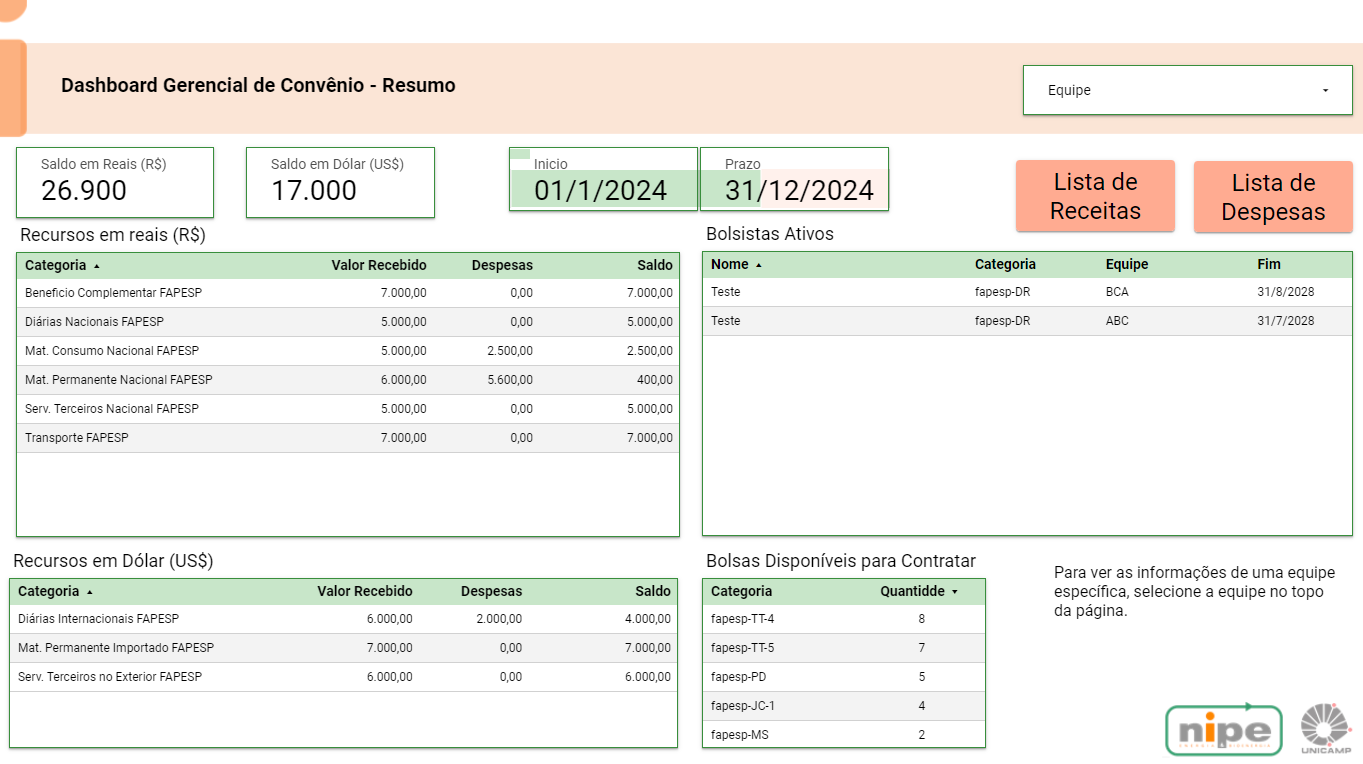Sort by Categoria in Recursos em reais table

click(x=62, y=265)
